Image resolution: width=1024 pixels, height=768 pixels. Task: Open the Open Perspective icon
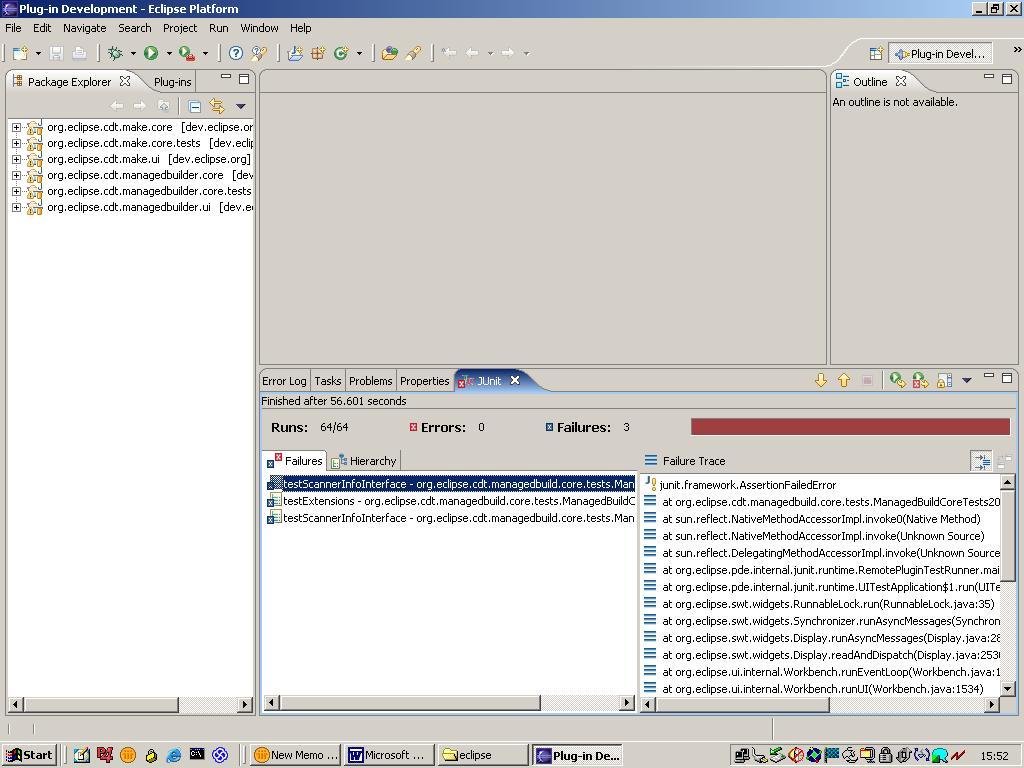point(876,54)
